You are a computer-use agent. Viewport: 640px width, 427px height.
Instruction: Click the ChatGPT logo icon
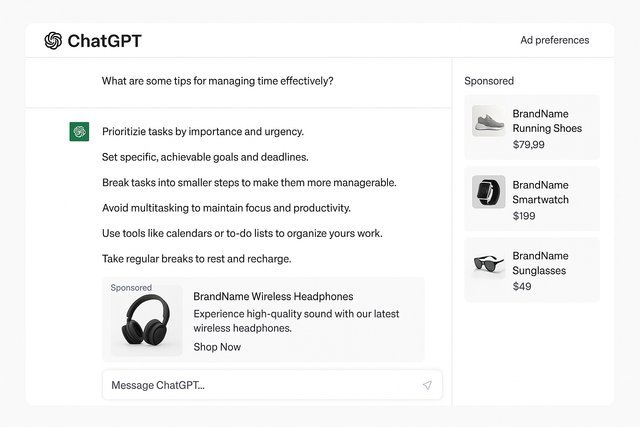[x=53, y=41]
